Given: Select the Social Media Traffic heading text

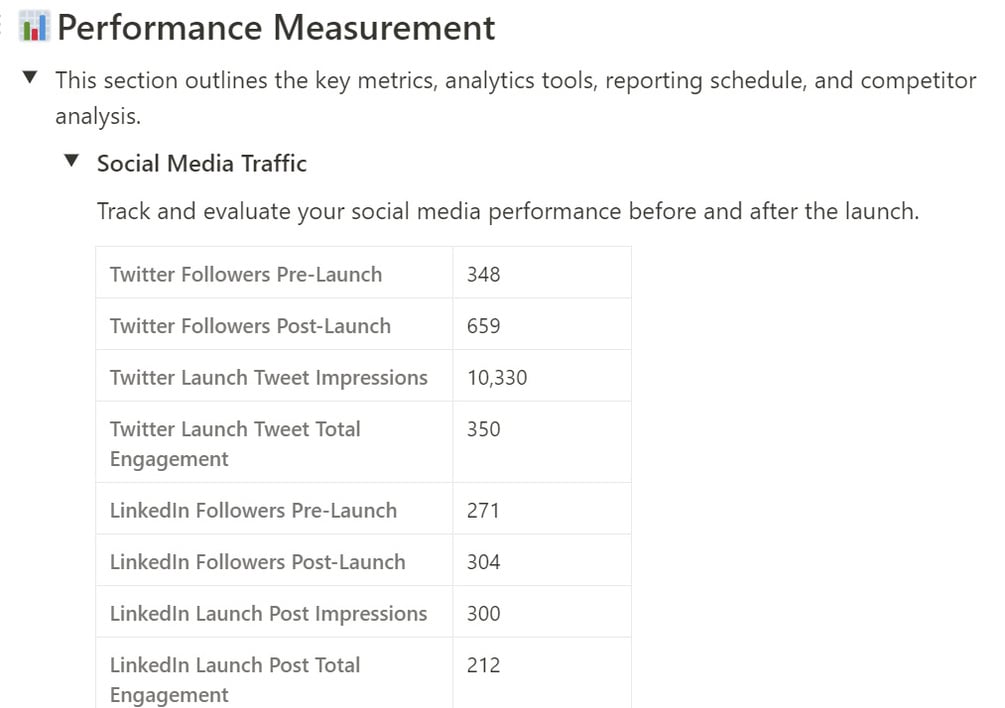Looking at the screenshot, I should pyautogui.click(x=202, y=163).
